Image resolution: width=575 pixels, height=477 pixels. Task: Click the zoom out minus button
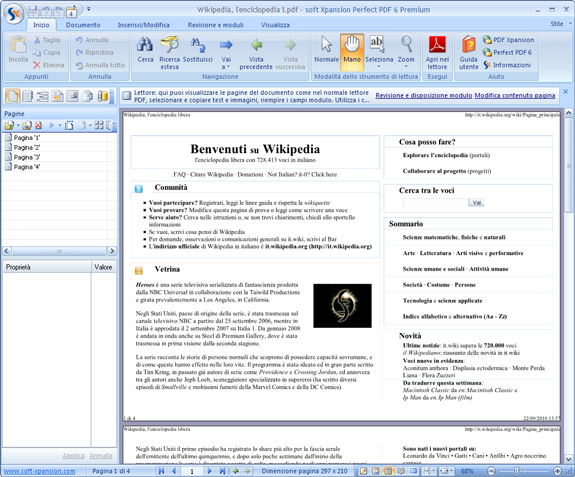[x=492, y=471]
